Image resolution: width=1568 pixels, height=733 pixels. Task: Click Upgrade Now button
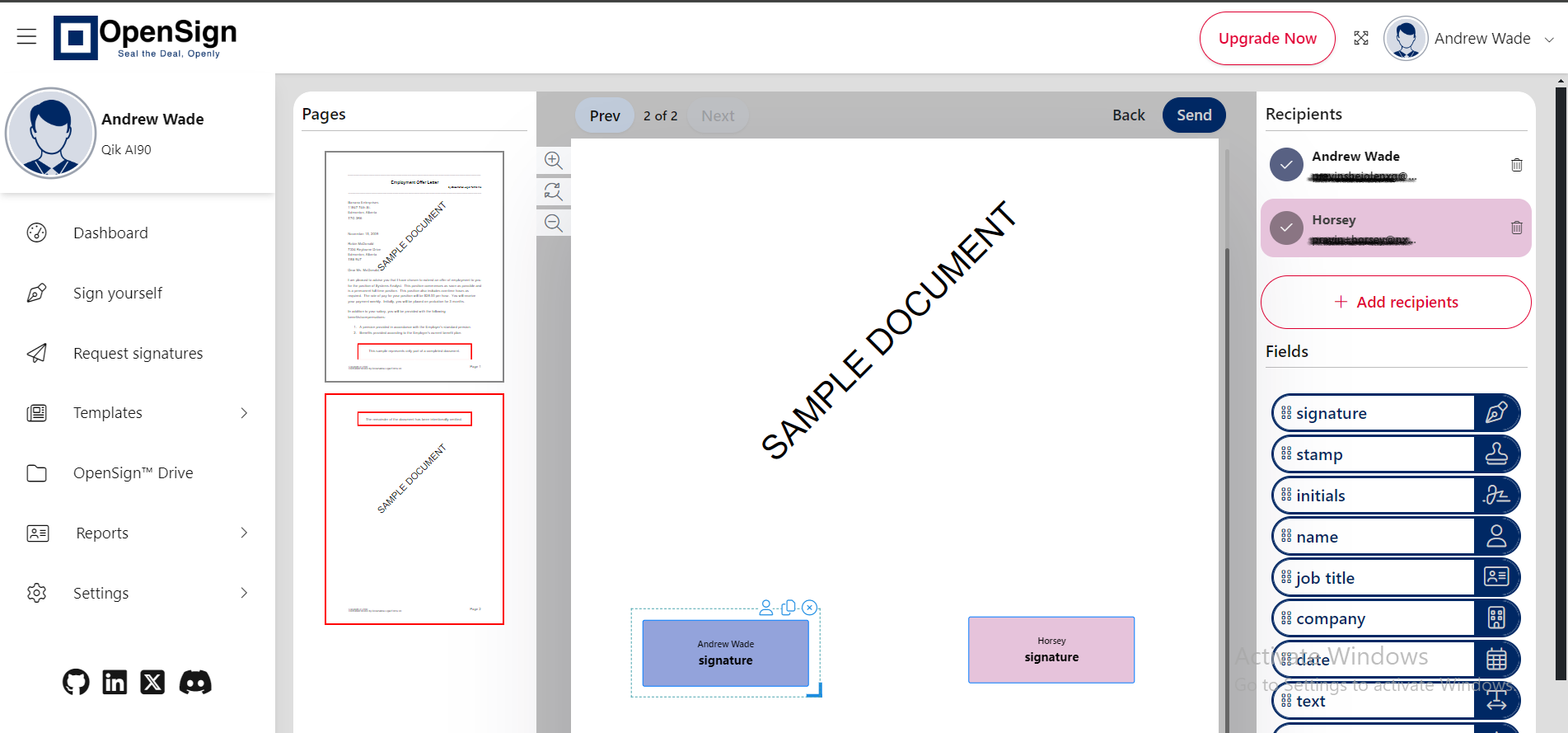1267,38
